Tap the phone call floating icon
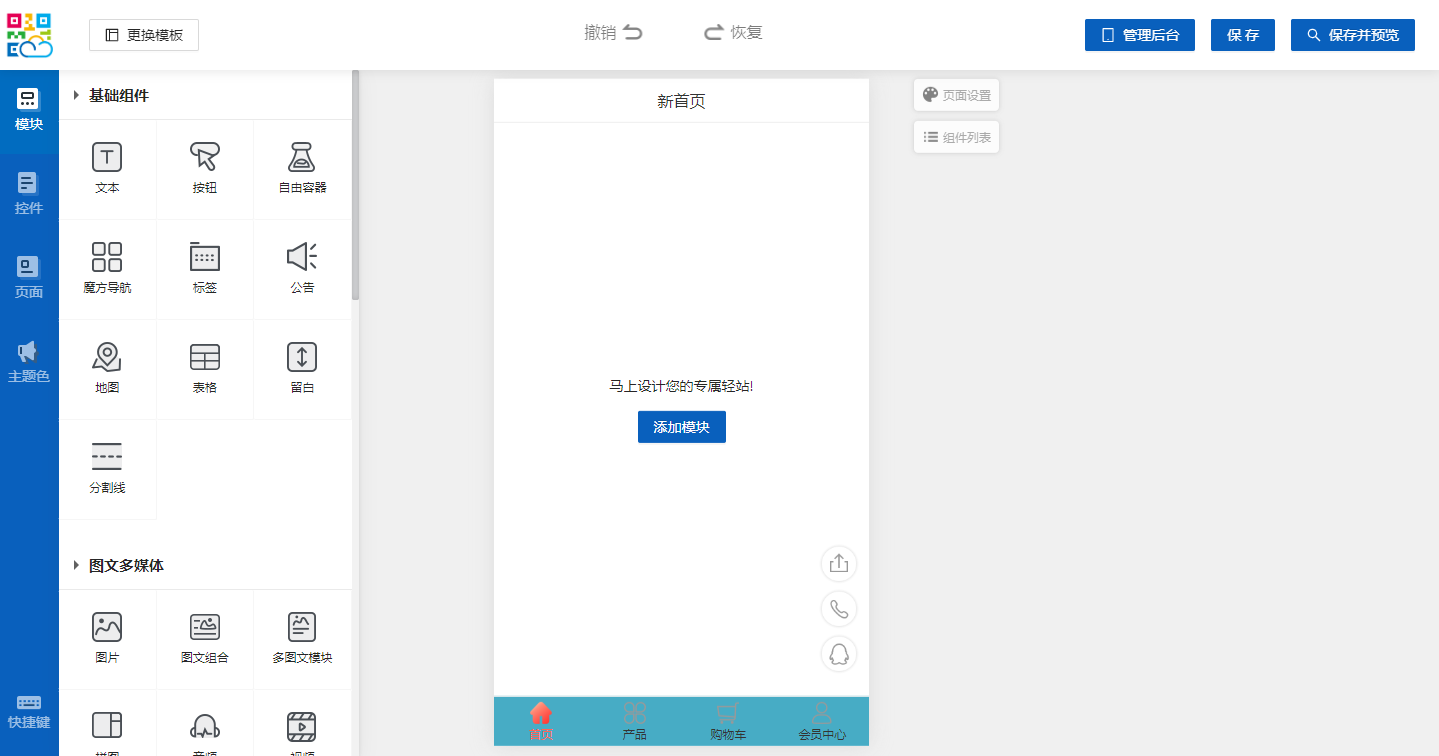Viewport: 1439px width, 756px height. point(838,609)
